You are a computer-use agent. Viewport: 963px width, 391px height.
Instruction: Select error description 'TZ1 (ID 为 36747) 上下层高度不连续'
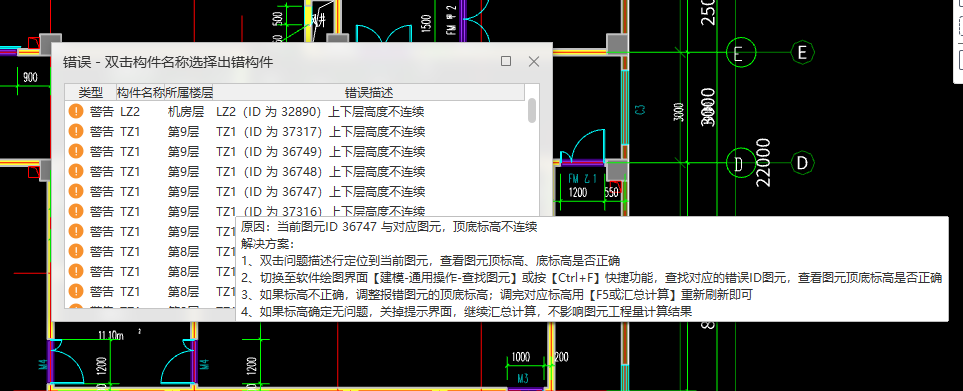coord(320,192)
